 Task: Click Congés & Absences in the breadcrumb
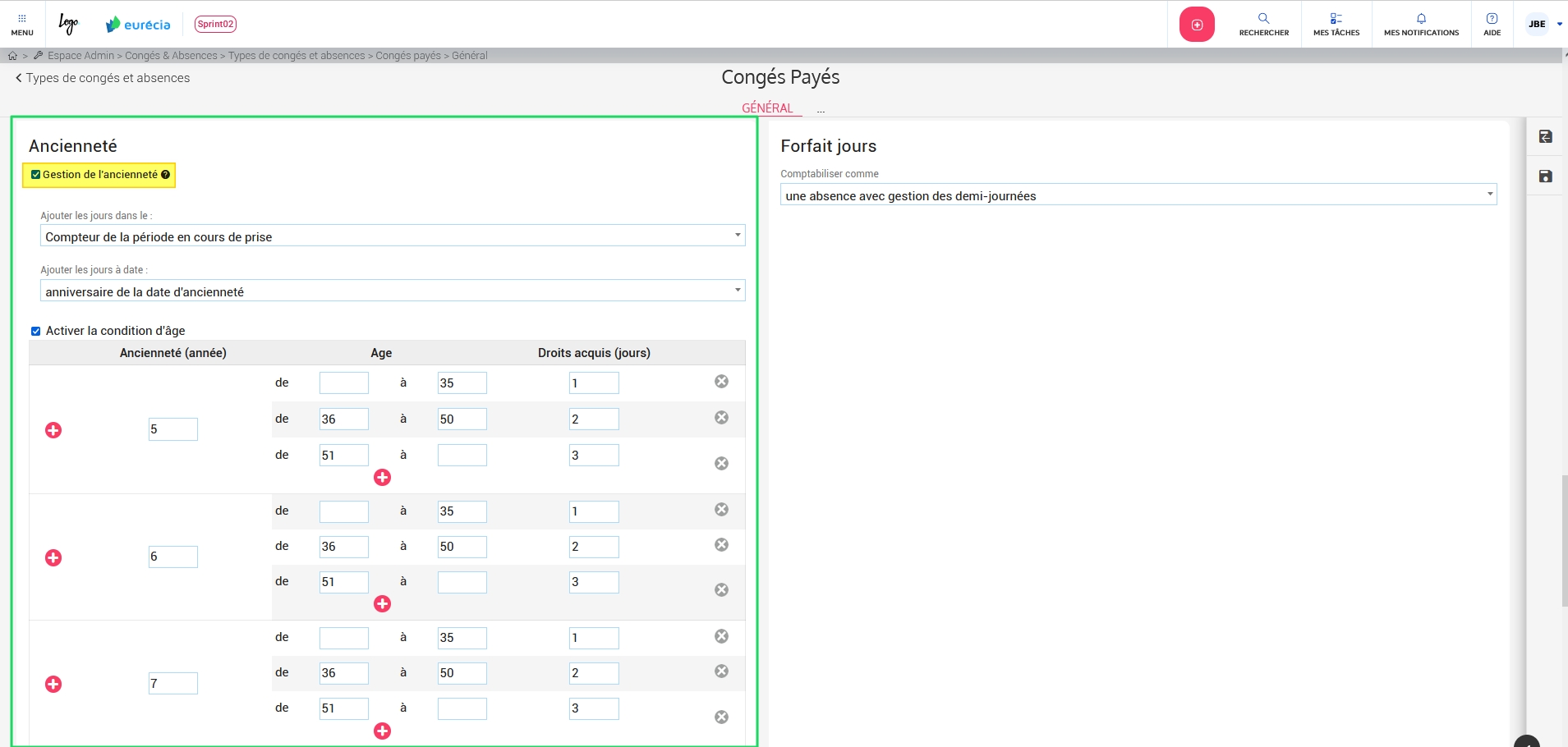pyautogui.click(x=171, y=56)
